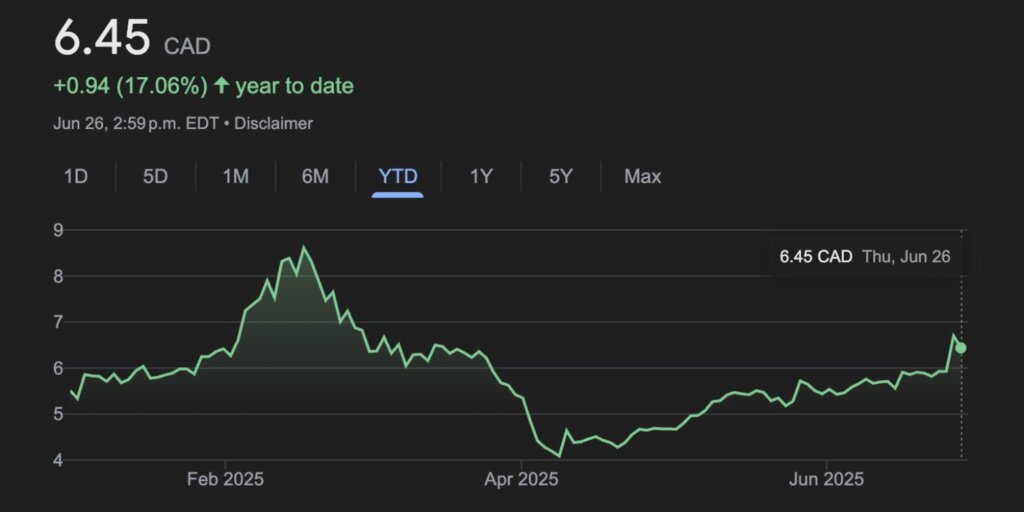Click the Jun 2025 axis label
1024x512 pixels.
click(827, 480)
